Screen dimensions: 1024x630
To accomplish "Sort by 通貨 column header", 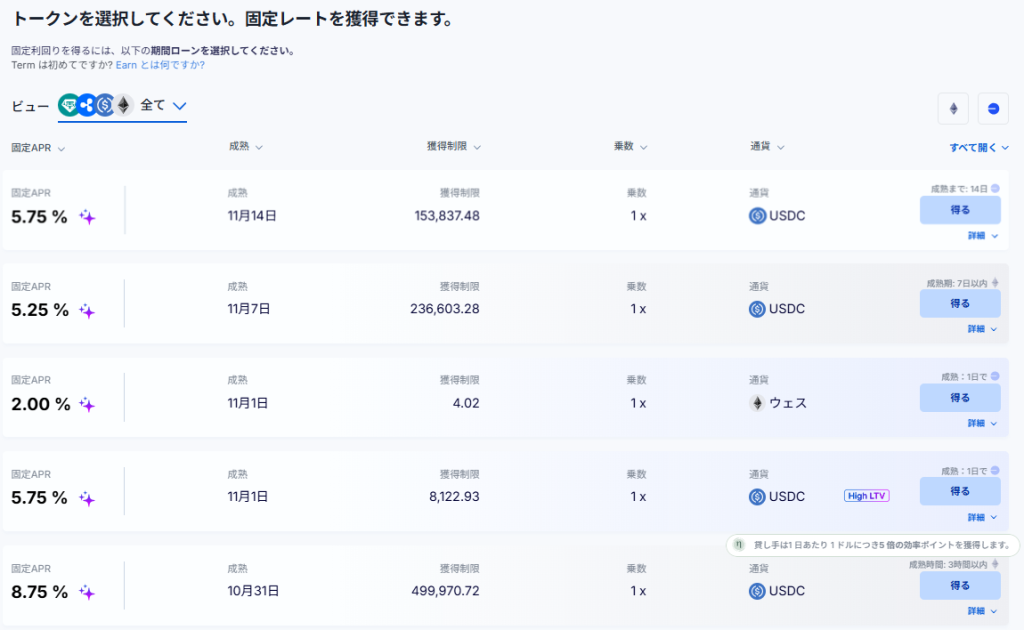I will pos(767,147).
